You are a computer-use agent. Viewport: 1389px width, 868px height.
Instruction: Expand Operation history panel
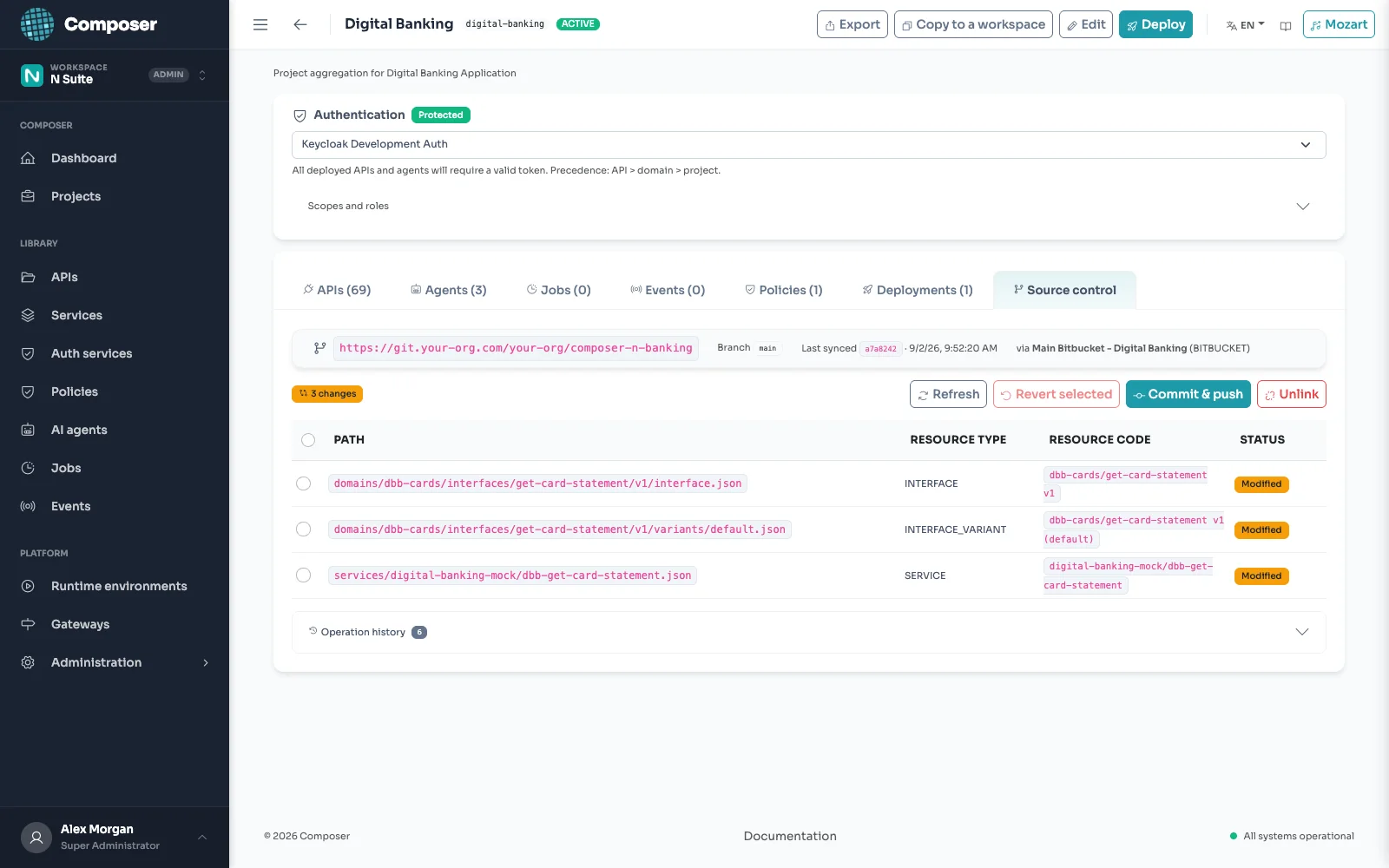click(808, 632)
